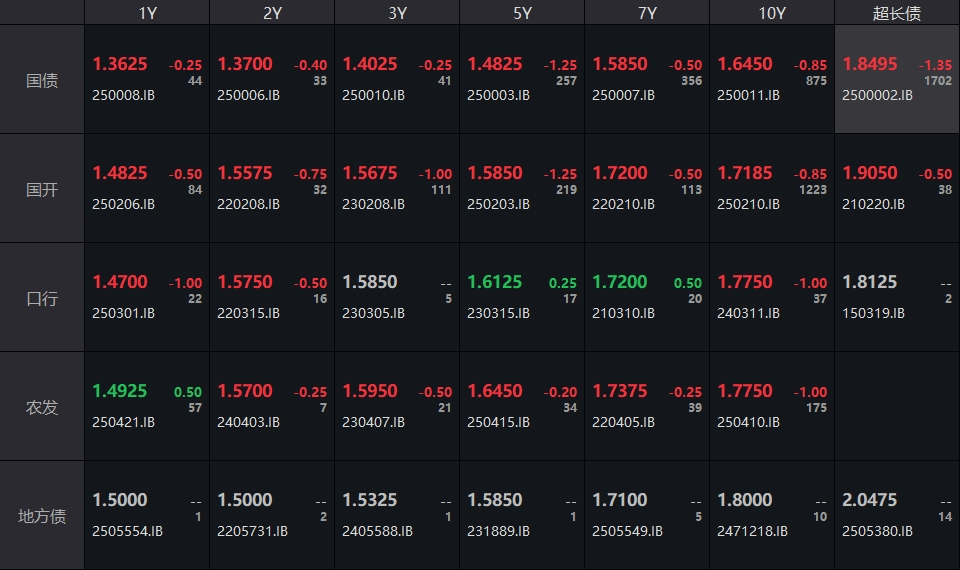Select the 1.4025 yield for 国债 3Y
The image size is (960, 570).
(370, 64)
